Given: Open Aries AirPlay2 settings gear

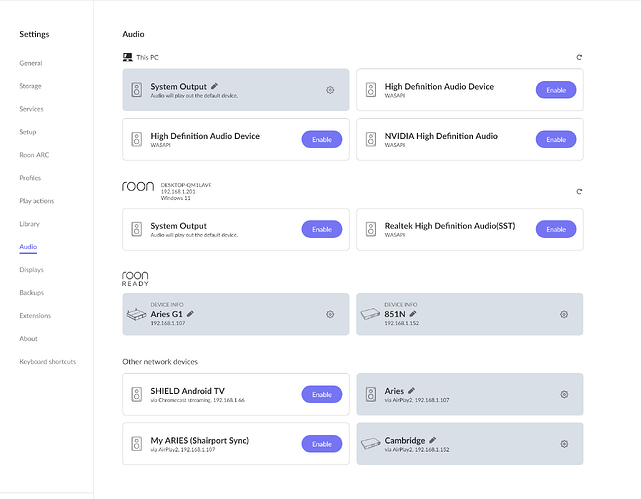Looking at the screenshot, I should tap(564, 394).
